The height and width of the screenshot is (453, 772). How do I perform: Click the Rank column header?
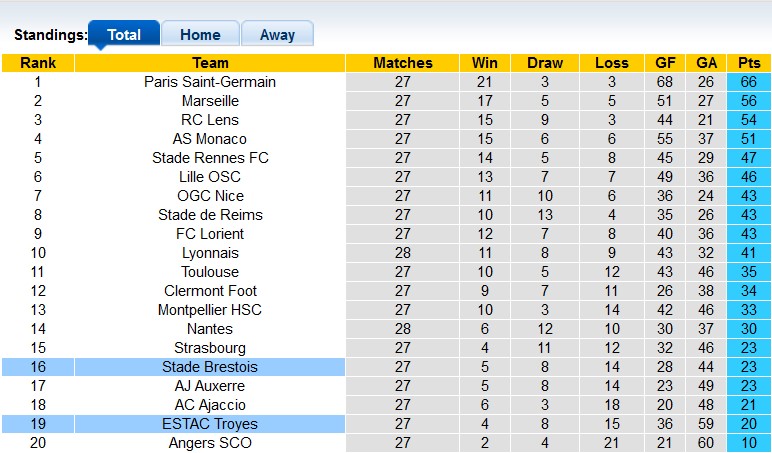pos(38,63)
